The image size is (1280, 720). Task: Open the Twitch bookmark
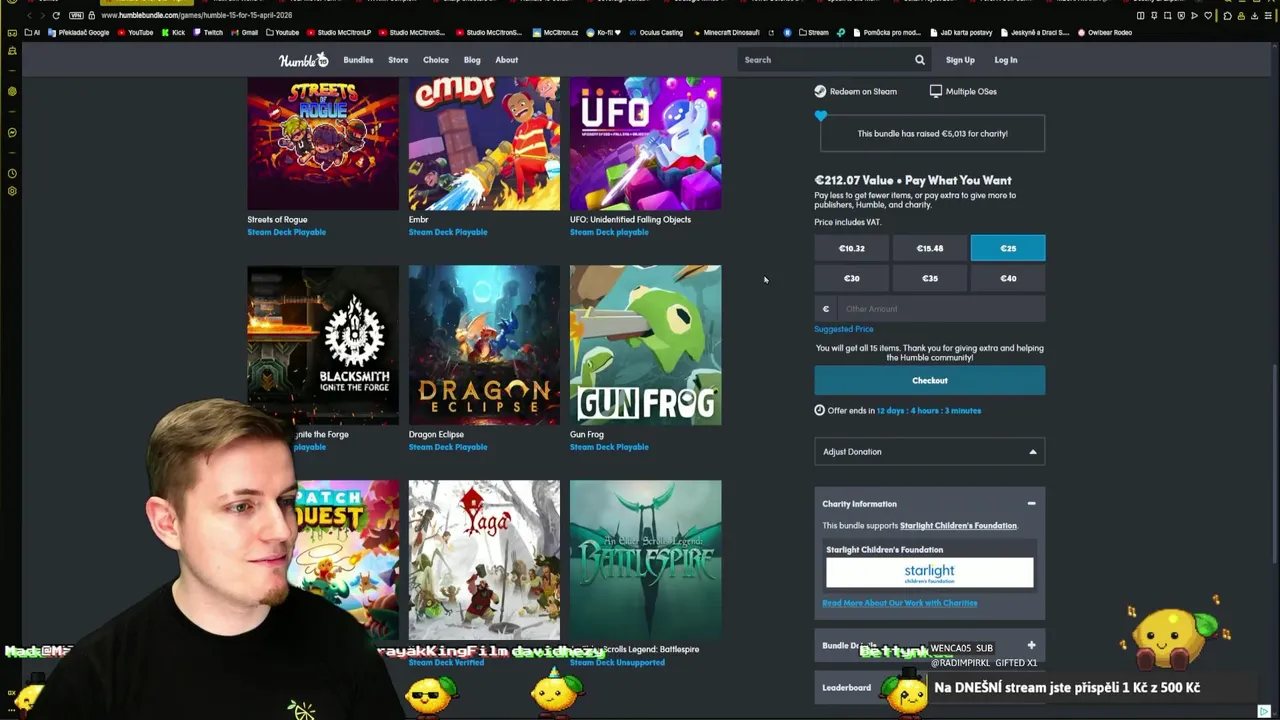click(208, 32)
